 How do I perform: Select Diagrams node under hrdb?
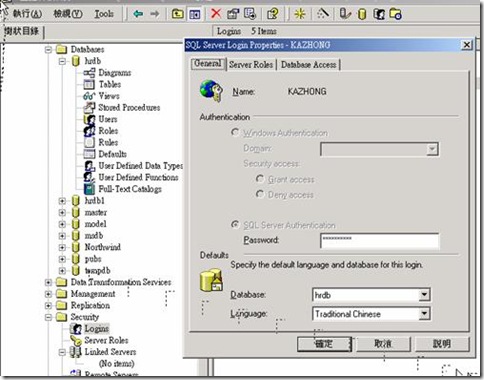[115, 73]
